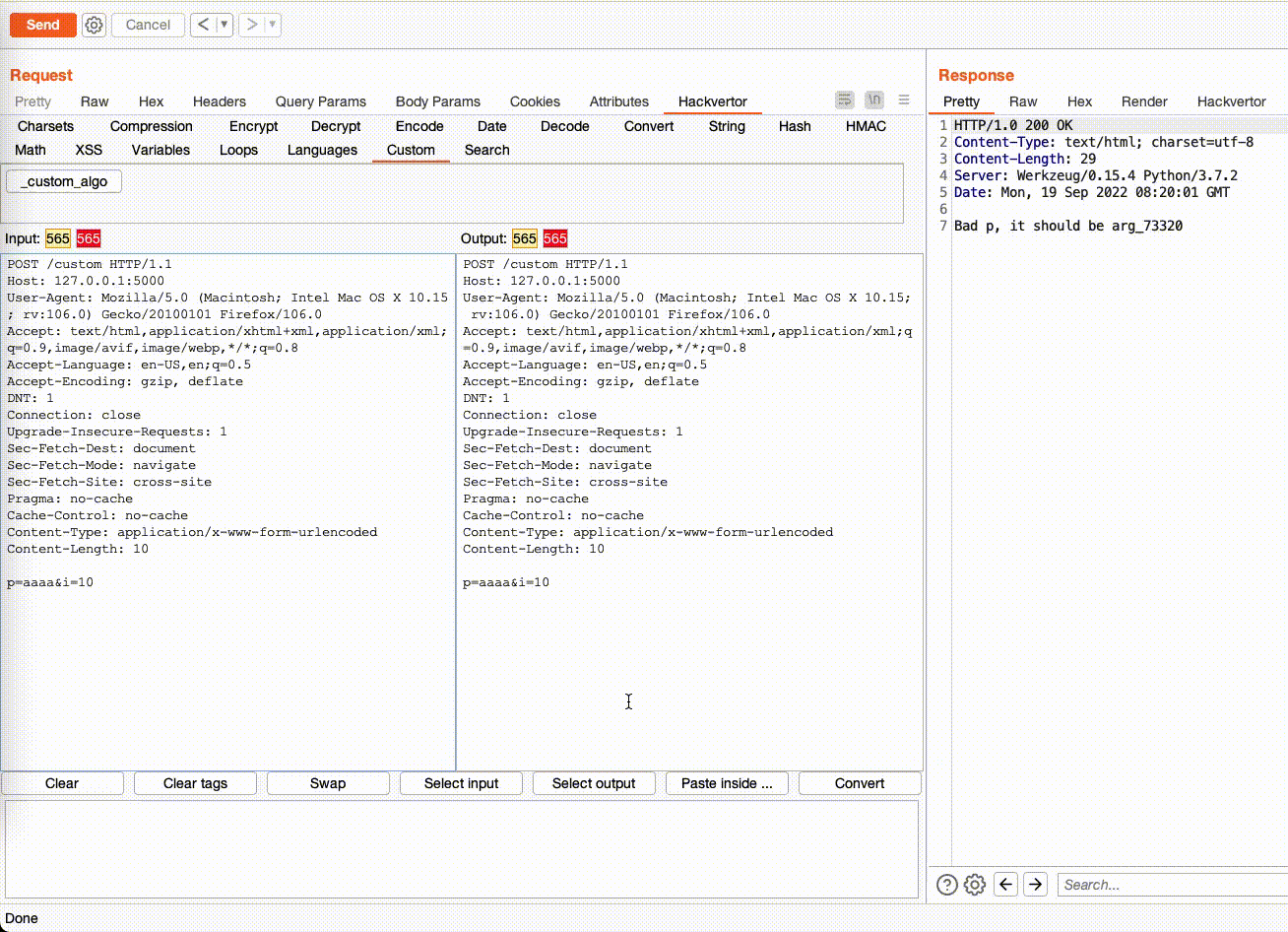Open help icon in response search bar
1288x932 pixels.
coord(946,885)
